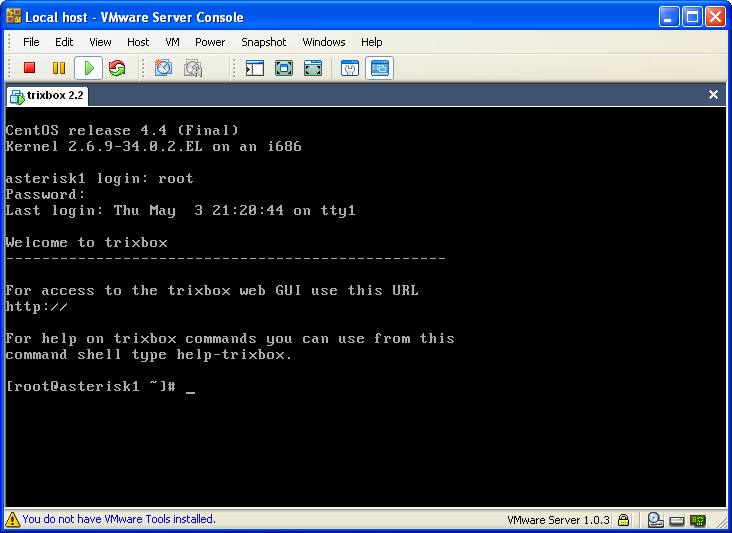Screen dimensions: 732x533
Task: Suspend the virtual machine with pause icon
Action: click(x=59, y=68)
